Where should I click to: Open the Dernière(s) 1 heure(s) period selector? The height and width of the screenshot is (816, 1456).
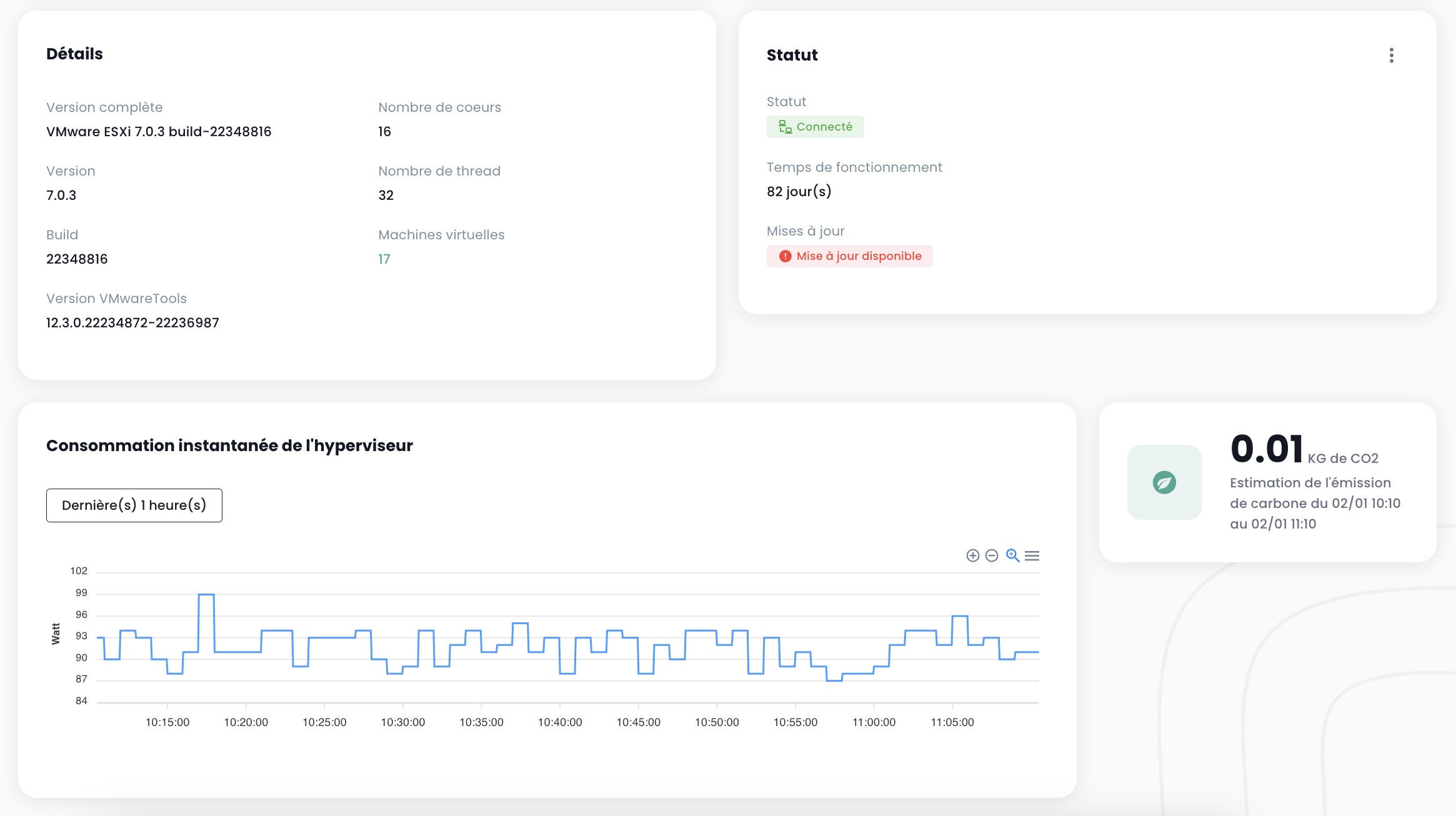point(134,505)
